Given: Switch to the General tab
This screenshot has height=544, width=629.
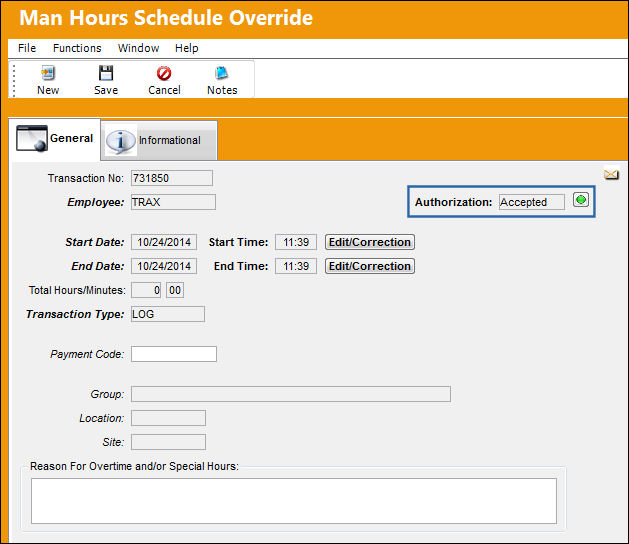Looking at the screenshot, I should pyautogui.click(x=55, y=139).
